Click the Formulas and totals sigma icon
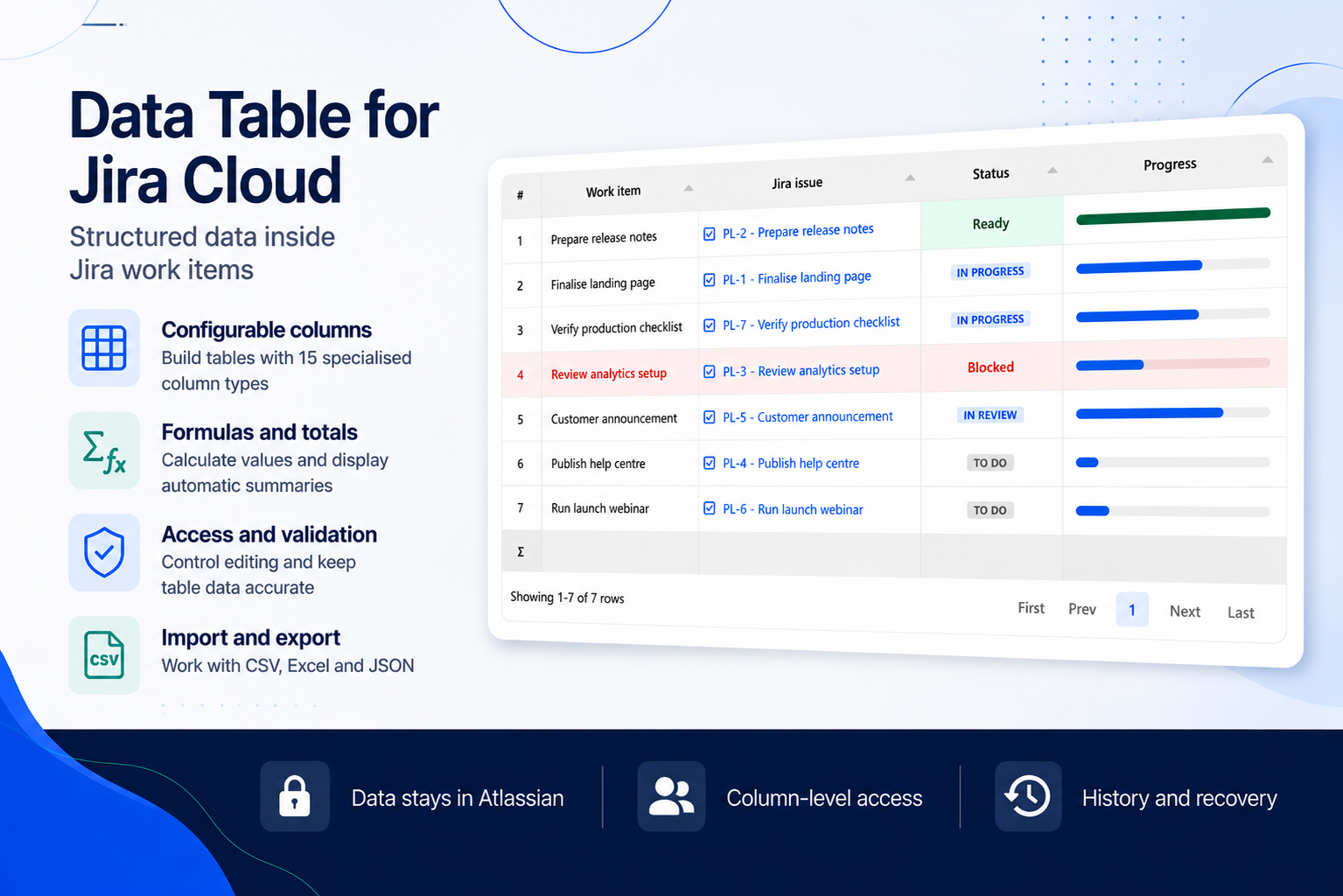Viewport: 1343px width, 896px height. click(104, 451)
